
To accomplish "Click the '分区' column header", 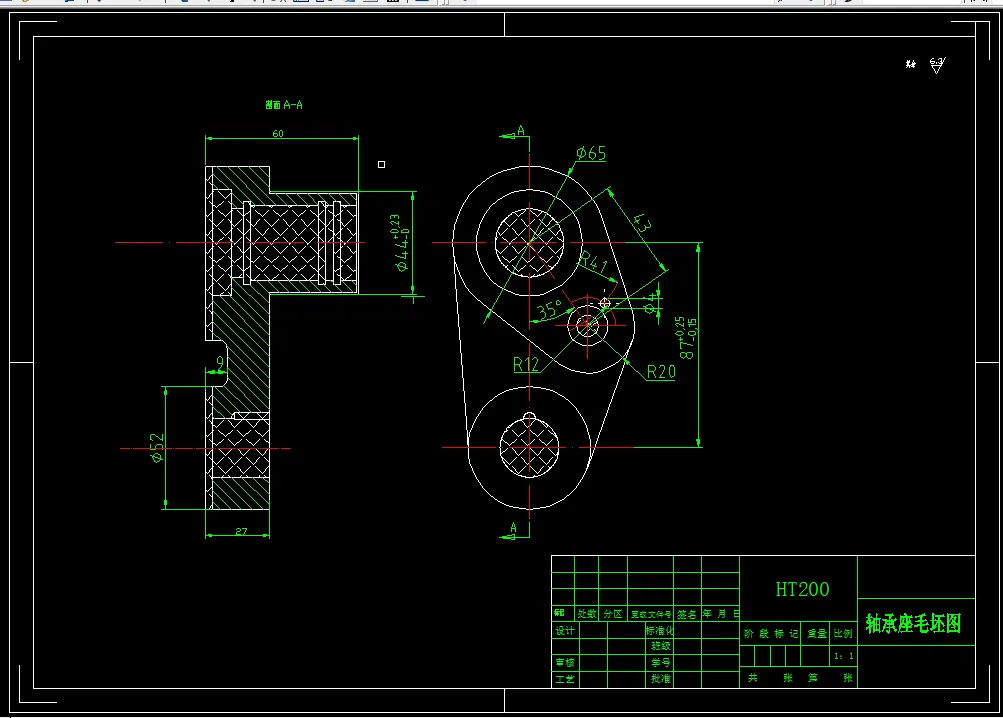I will pos(613,614).
